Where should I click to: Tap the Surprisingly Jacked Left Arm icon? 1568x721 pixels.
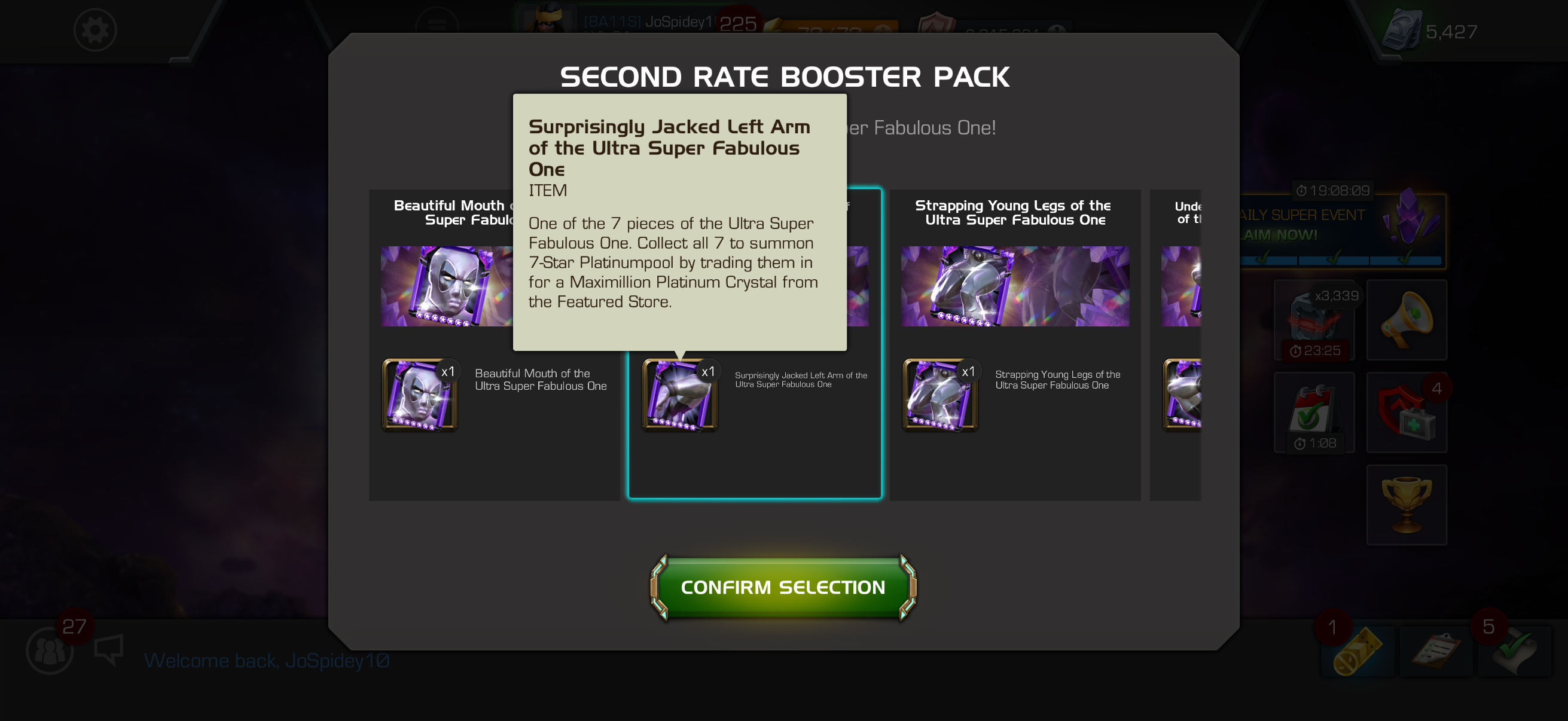point(680,395)
